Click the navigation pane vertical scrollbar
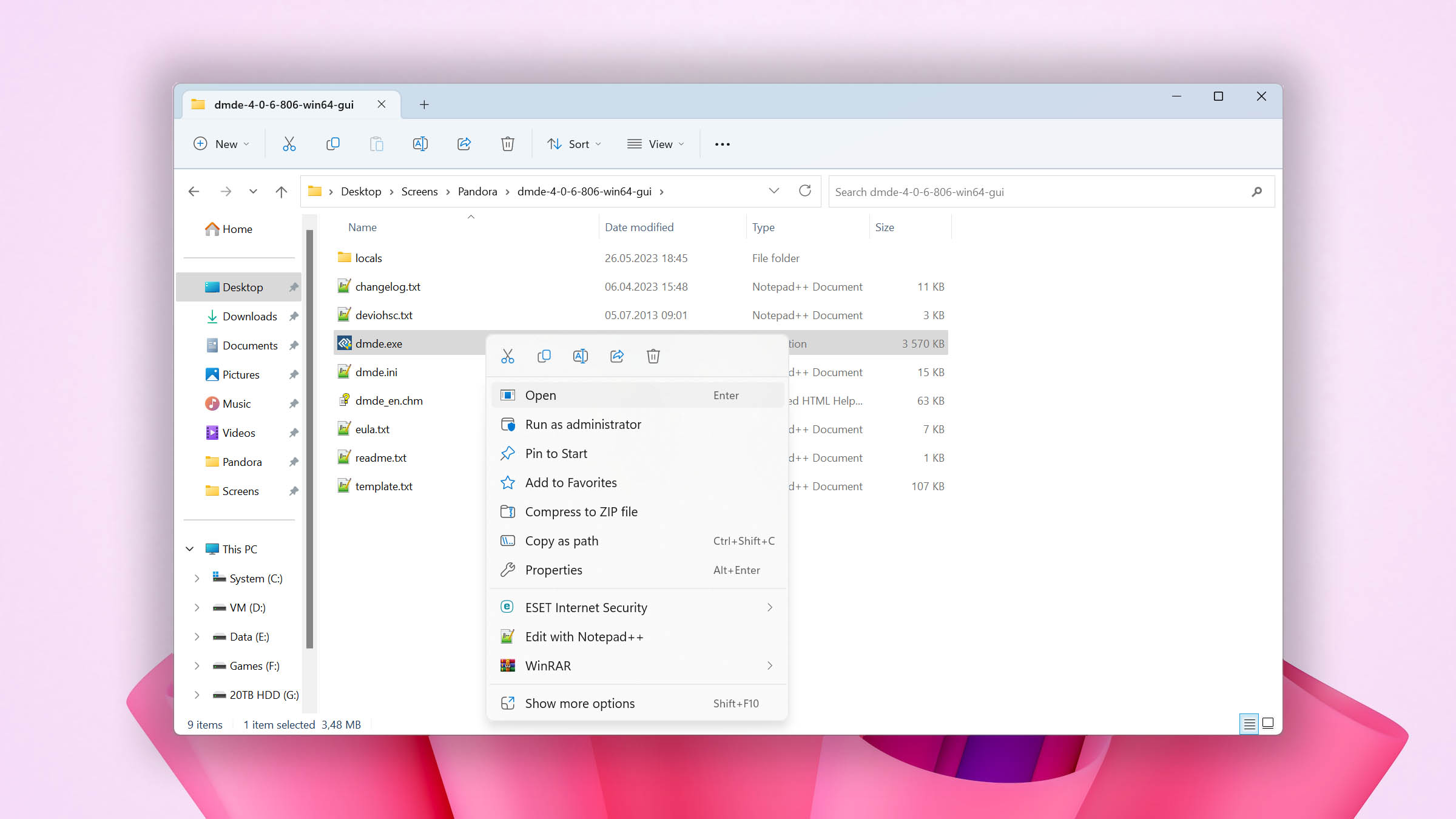Image resolution: width=1456 pixels, height=819 pixels. point(309,437)
